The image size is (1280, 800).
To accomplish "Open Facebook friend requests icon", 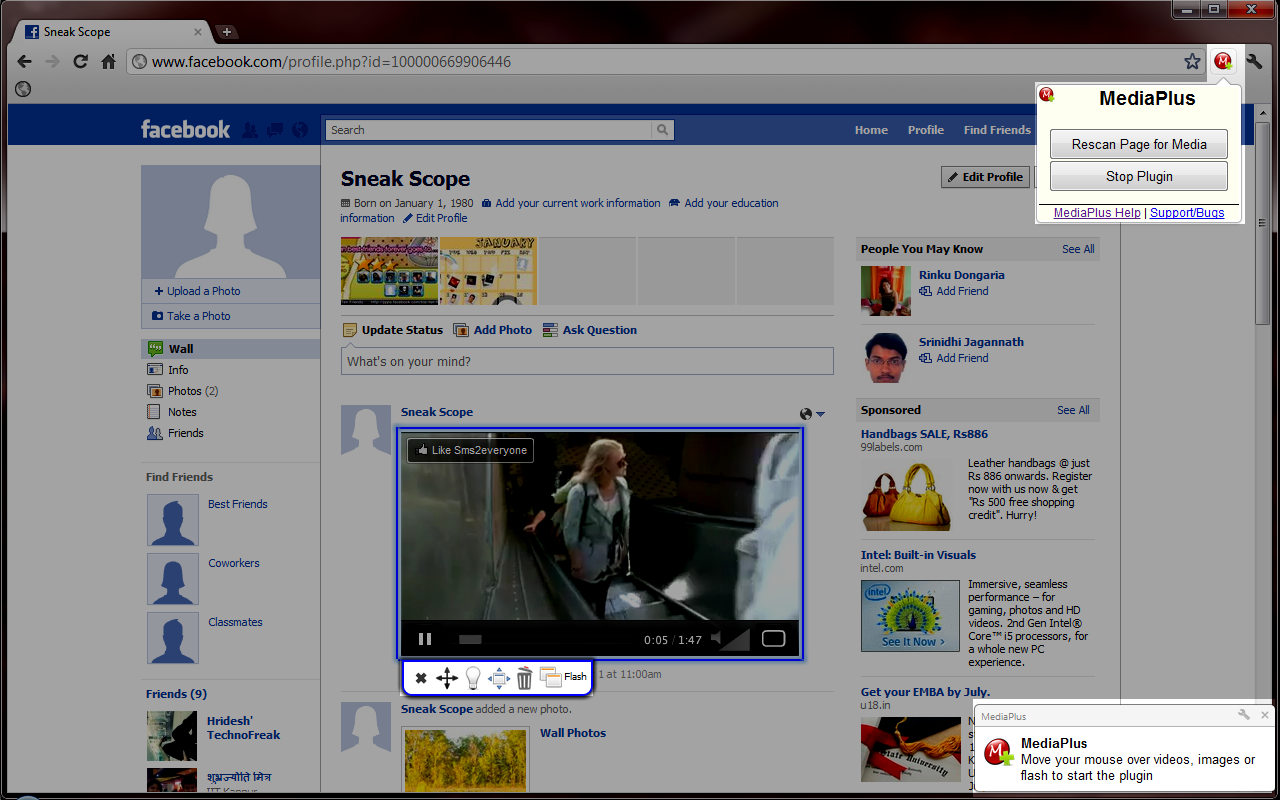I will 250,130.
